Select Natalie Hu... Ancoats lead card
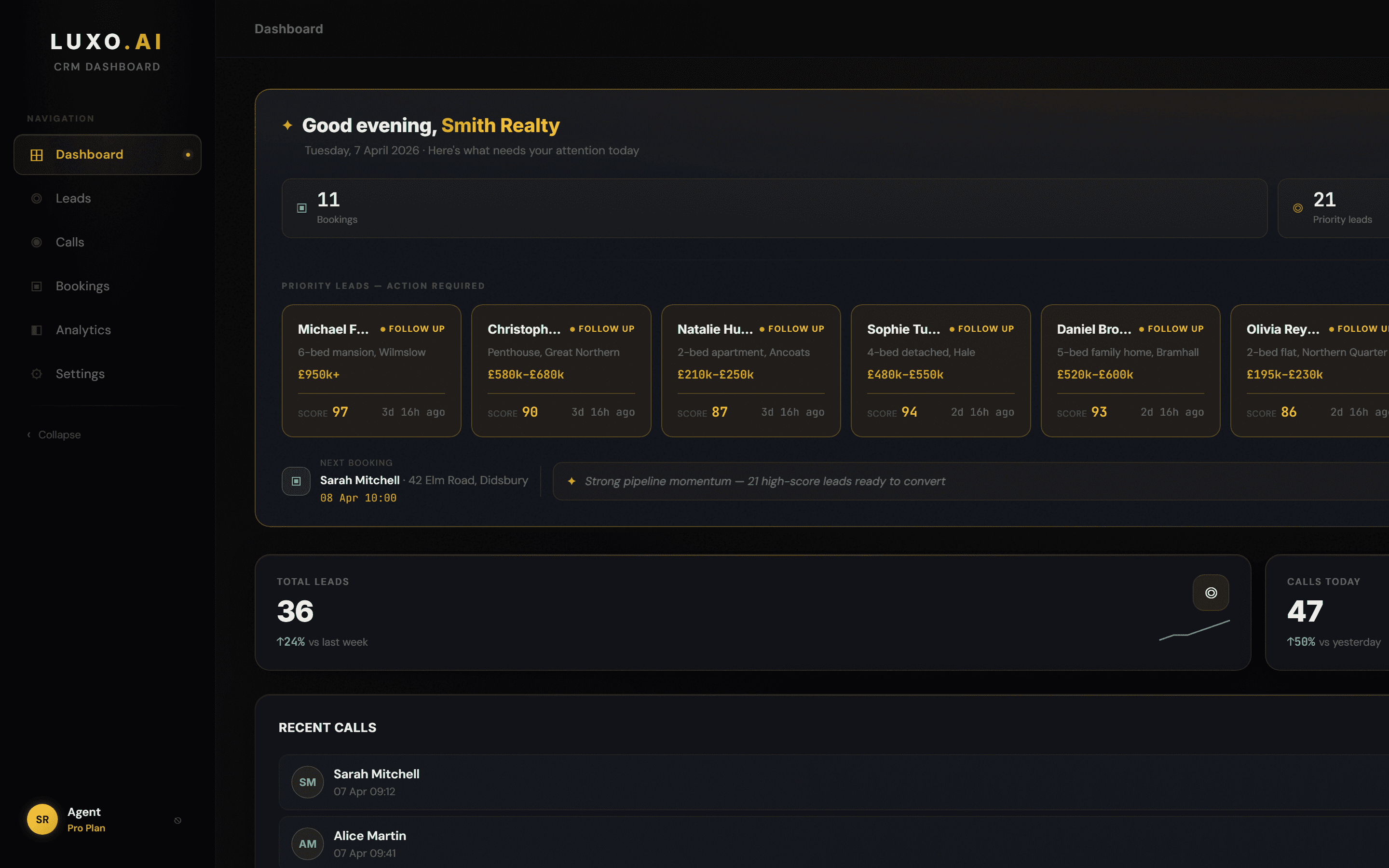Image resolution: width=1389 pixels, height=868 pixels. click(751, 371)
